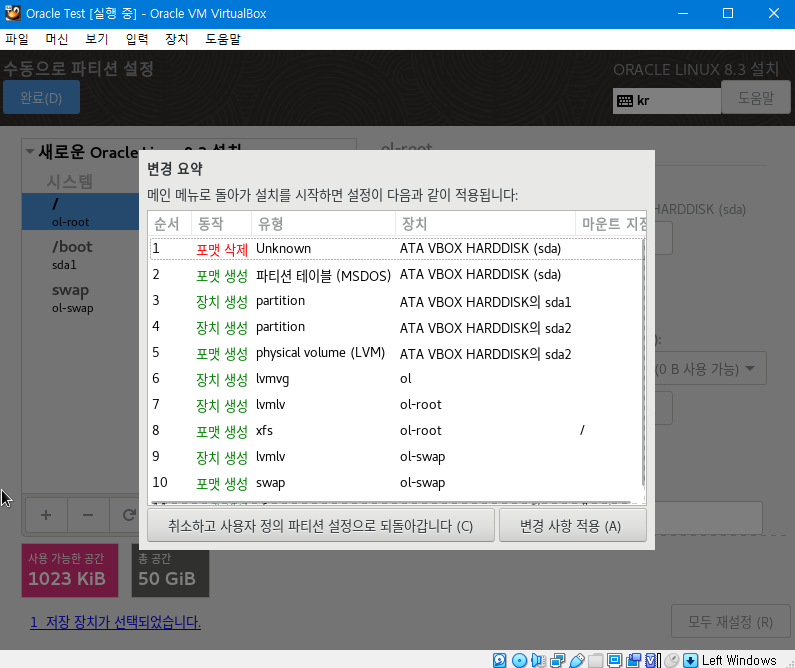
Task: Click the reload storage configuration icon
Action: pos(129,515)
